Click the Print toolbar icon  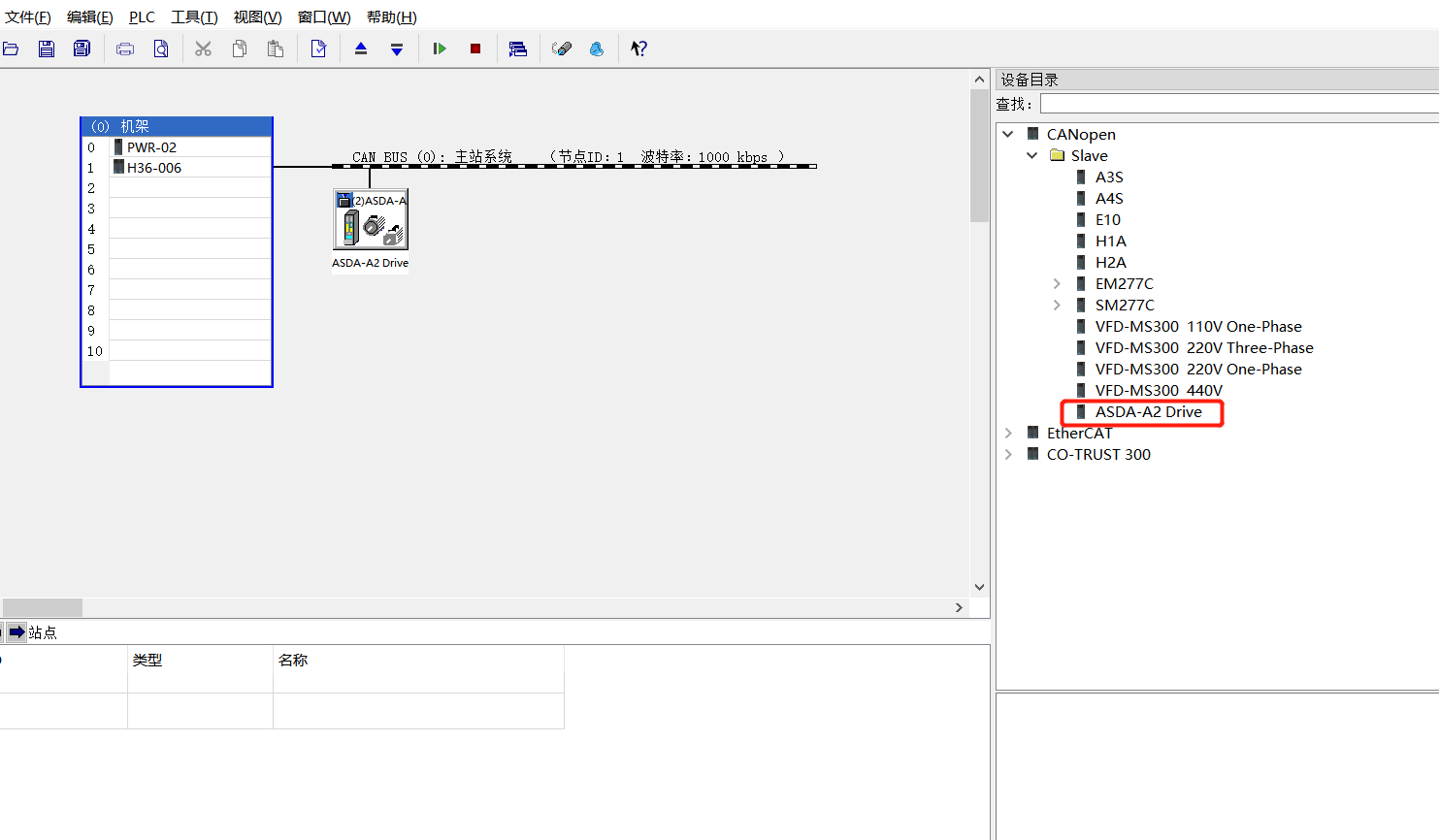[x=125, y=48]
